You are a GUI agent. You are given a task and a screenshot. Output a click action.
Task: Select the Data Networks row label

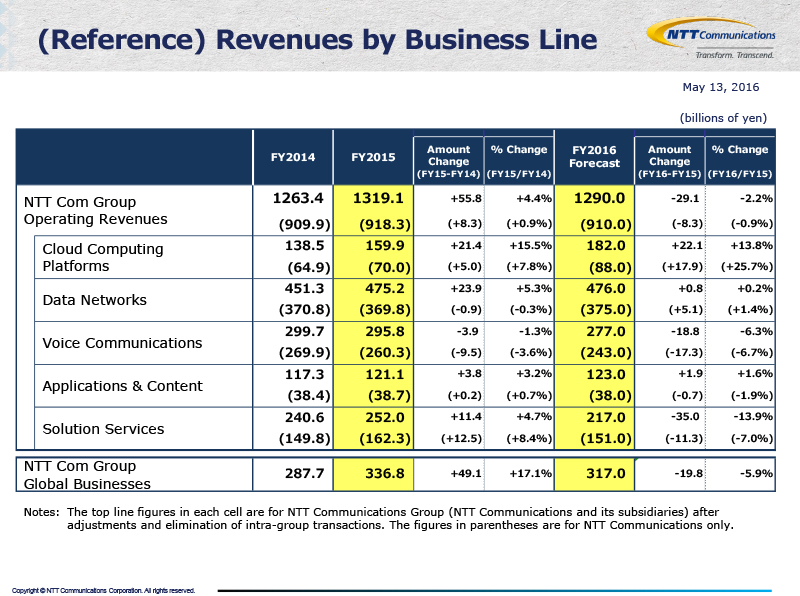94,300
